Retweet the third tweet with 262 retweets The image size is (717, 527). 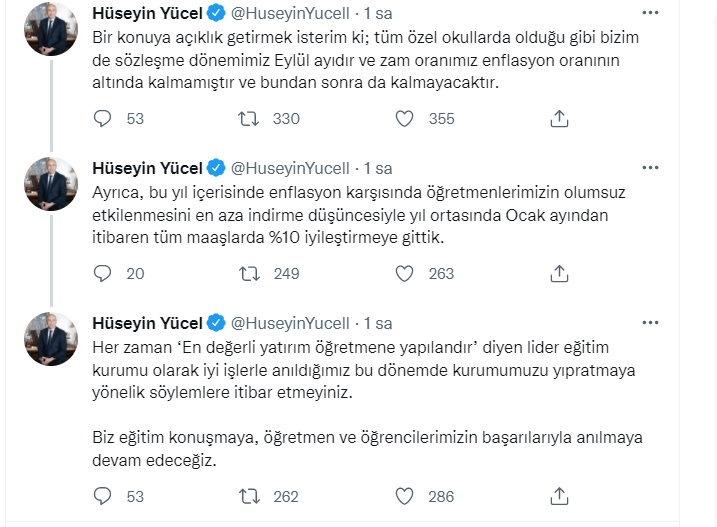[x=250, y=496]
